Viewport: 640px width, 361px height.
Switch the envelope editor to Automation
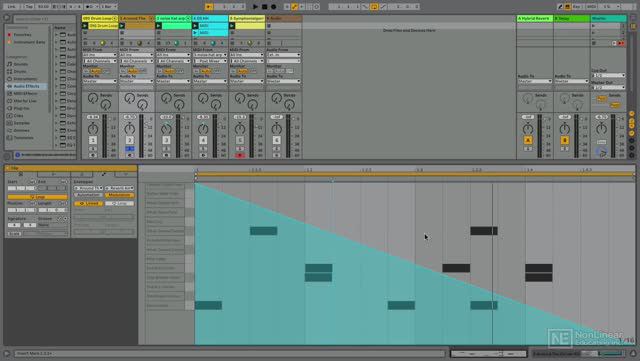pyautogui.click(x=88, y=195)
